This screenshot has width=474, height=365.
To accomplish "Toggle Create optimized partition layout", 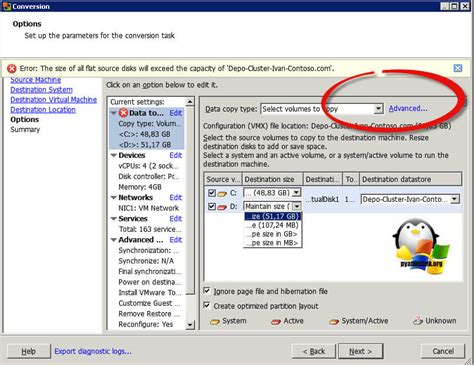I will (x=207, y=306).
